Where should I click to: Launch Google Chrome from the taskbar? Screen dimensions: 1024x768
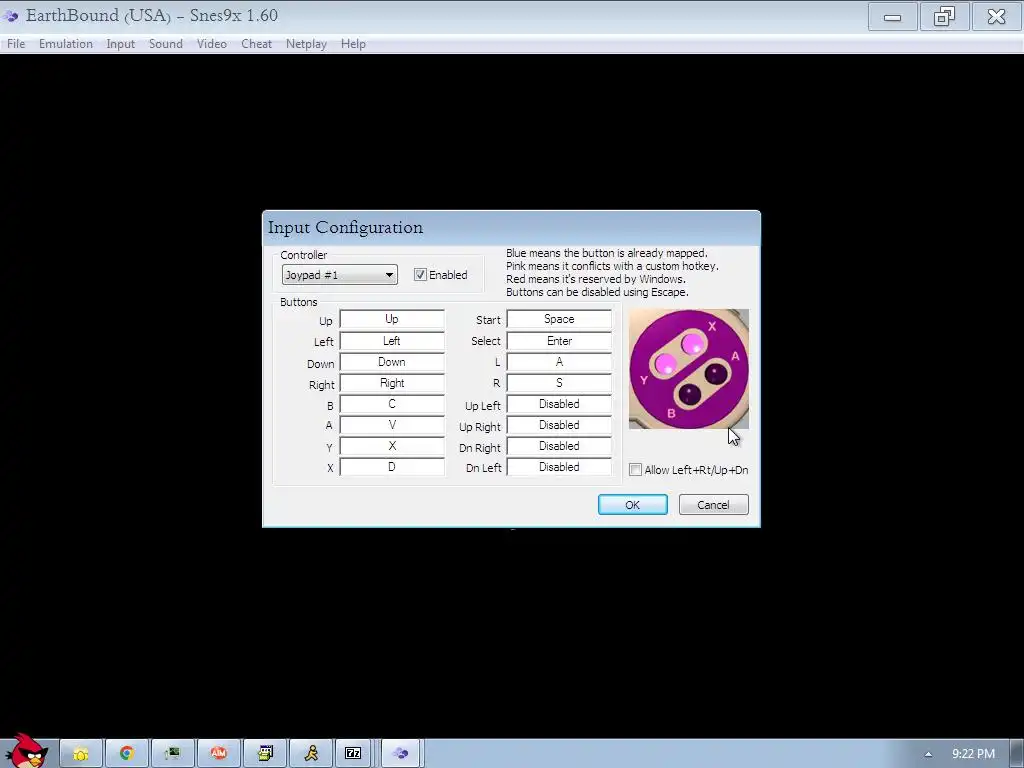click(127, 754)
